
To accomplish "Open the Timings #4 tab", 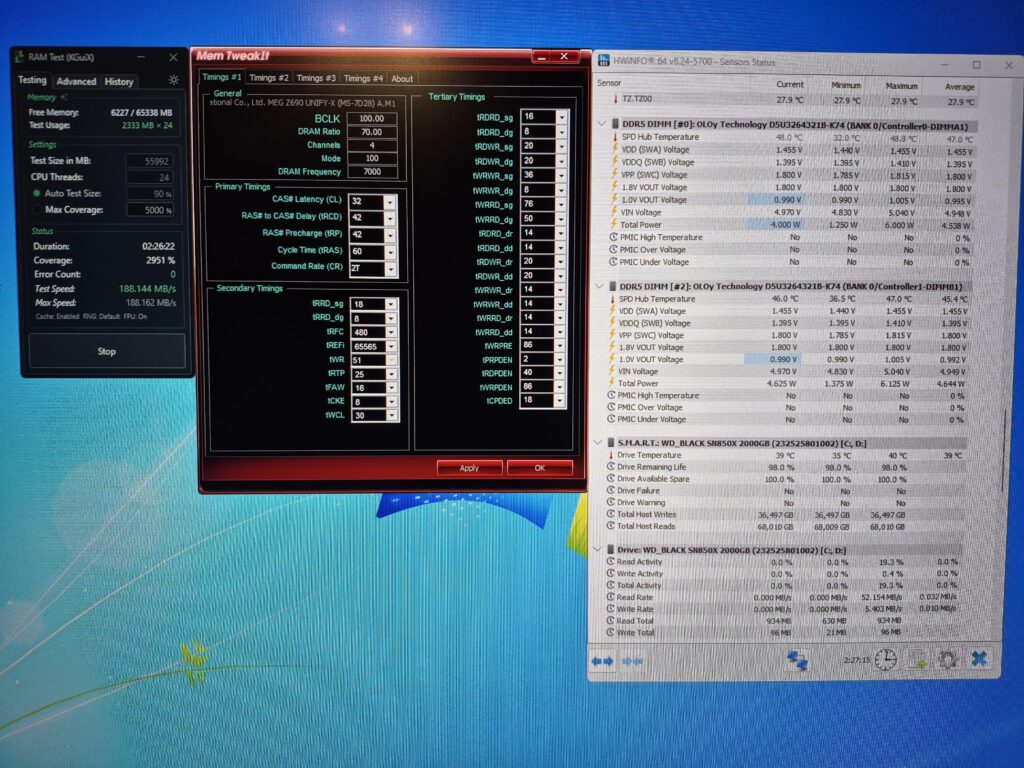I will tap(363, 78).
